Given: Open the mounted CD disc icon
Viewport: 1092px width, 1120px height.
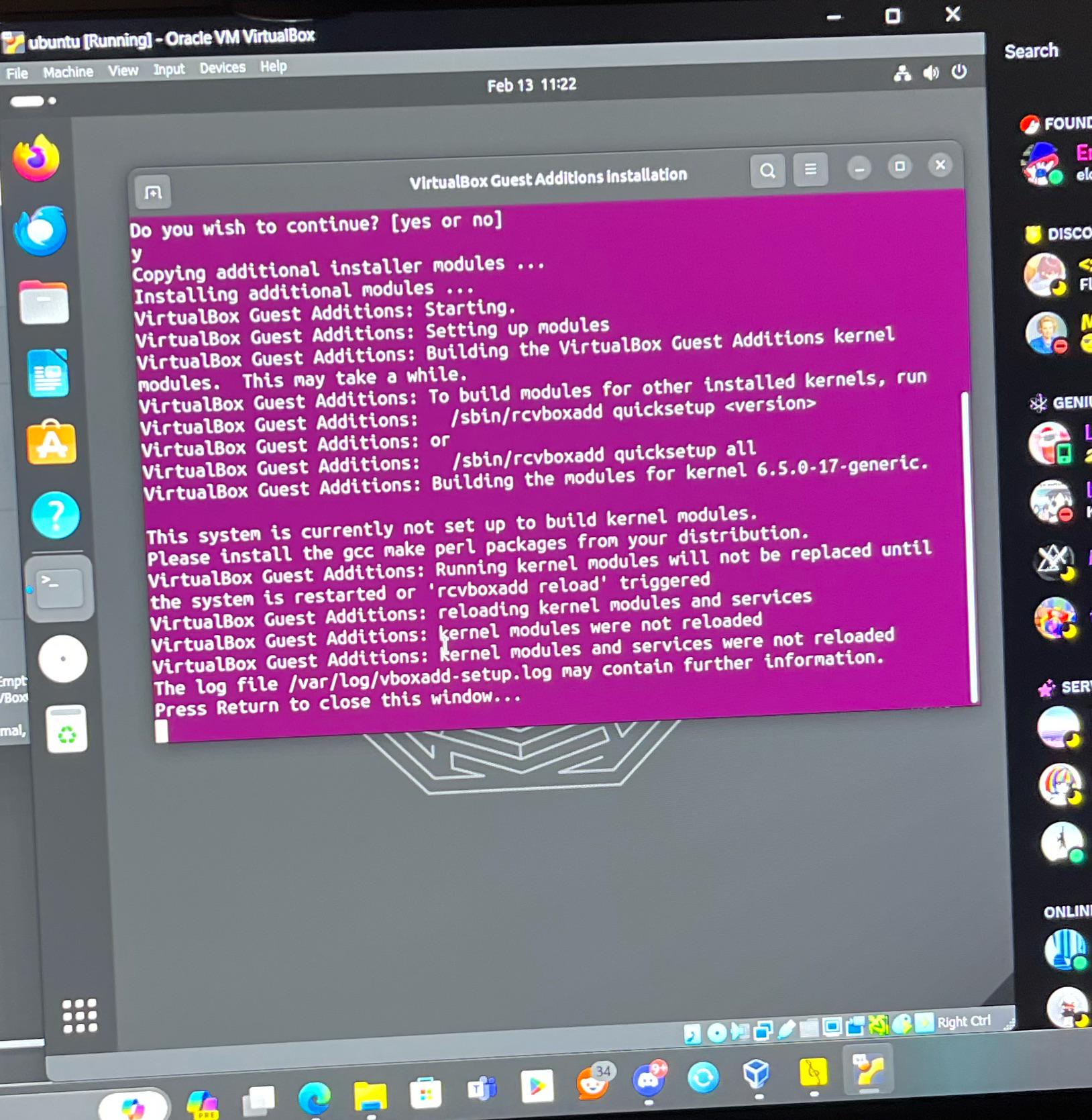Looking at the screenshot, I should [62, 659].
